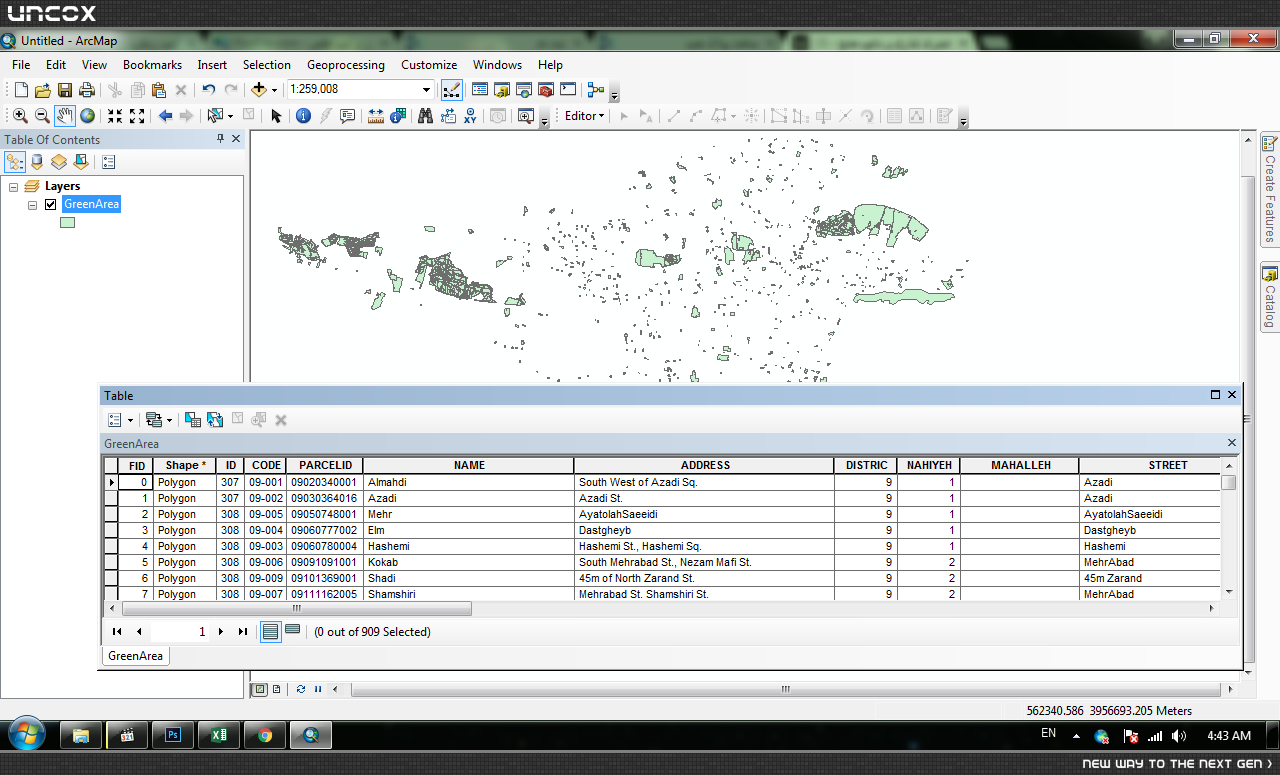Create a new map document
This screenshot has width=1280, height=775.
point(21,89)
